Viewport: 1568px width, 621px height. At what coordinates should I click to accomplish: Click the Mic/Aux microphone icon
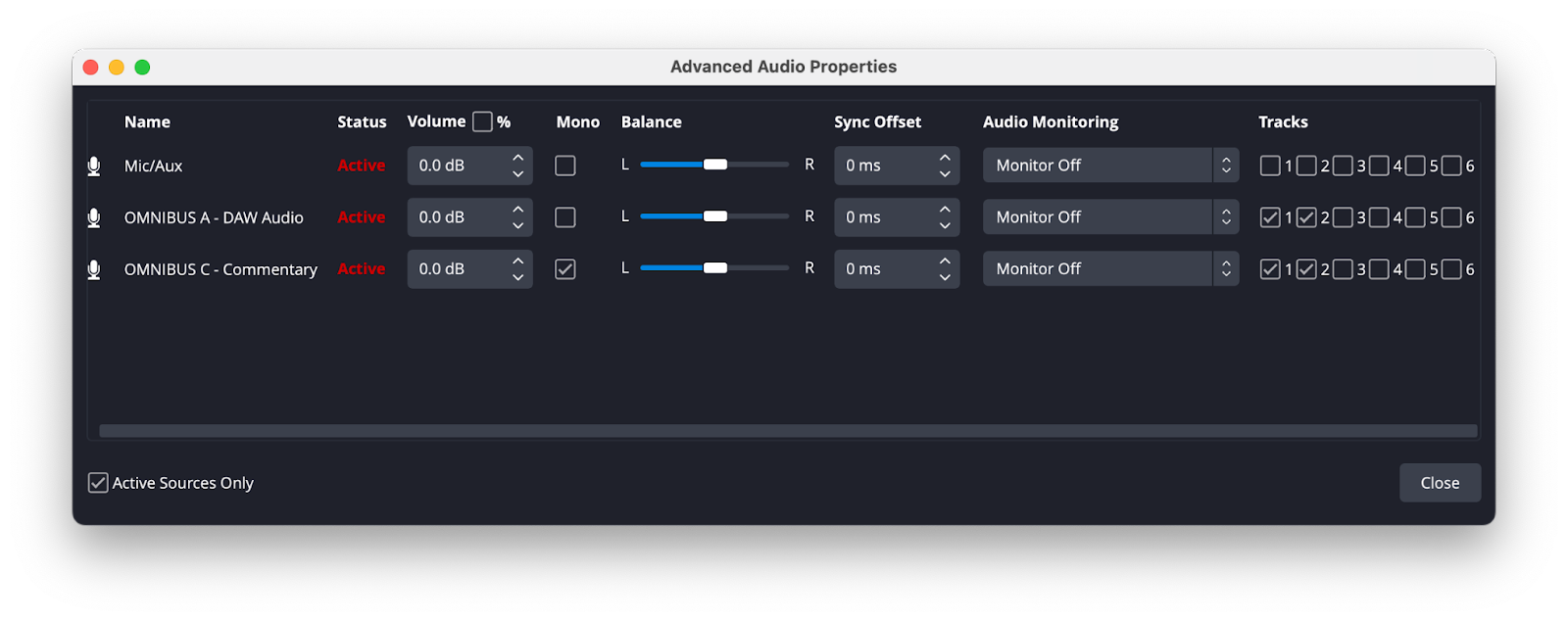click(x=94, y=167)
